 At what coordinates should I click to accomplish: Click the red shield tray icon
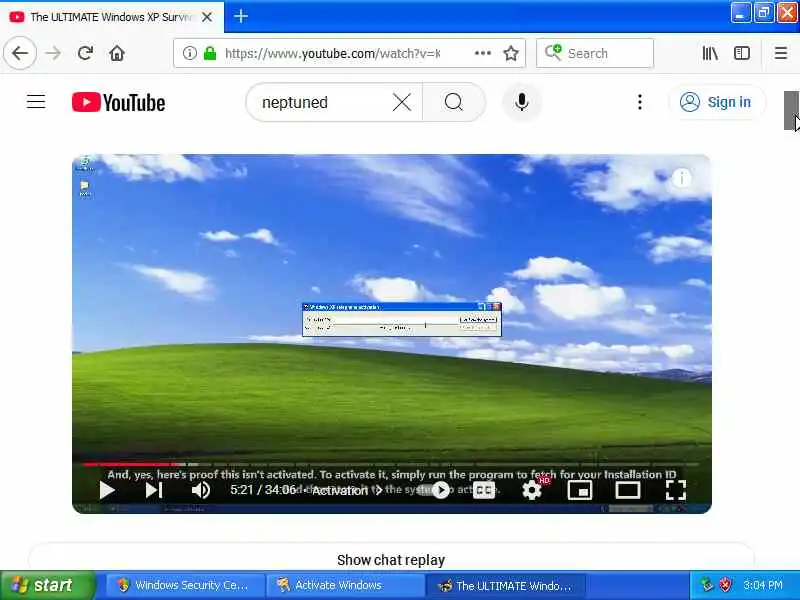726,585
